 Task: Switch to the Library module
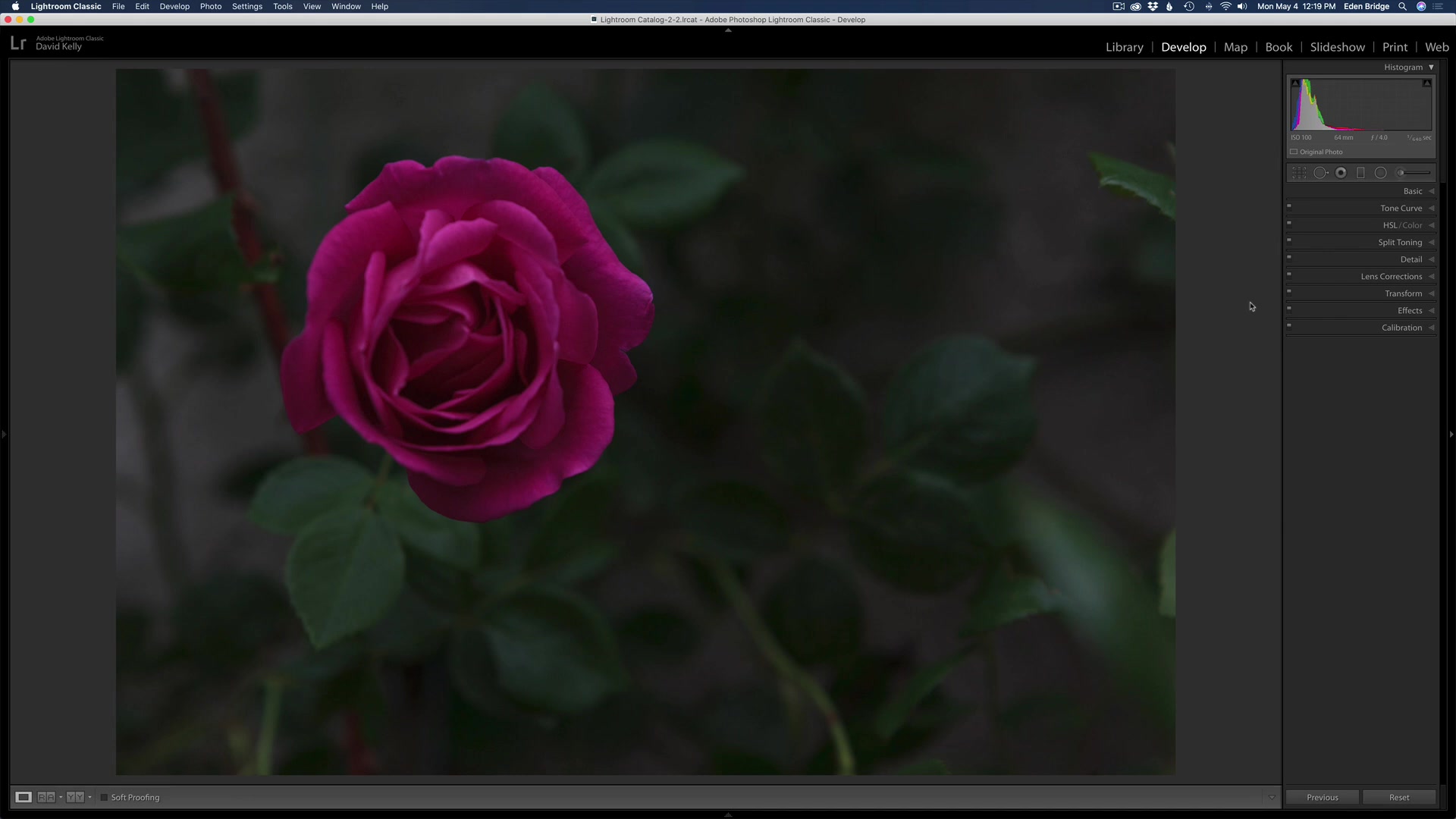point(1124,47)
